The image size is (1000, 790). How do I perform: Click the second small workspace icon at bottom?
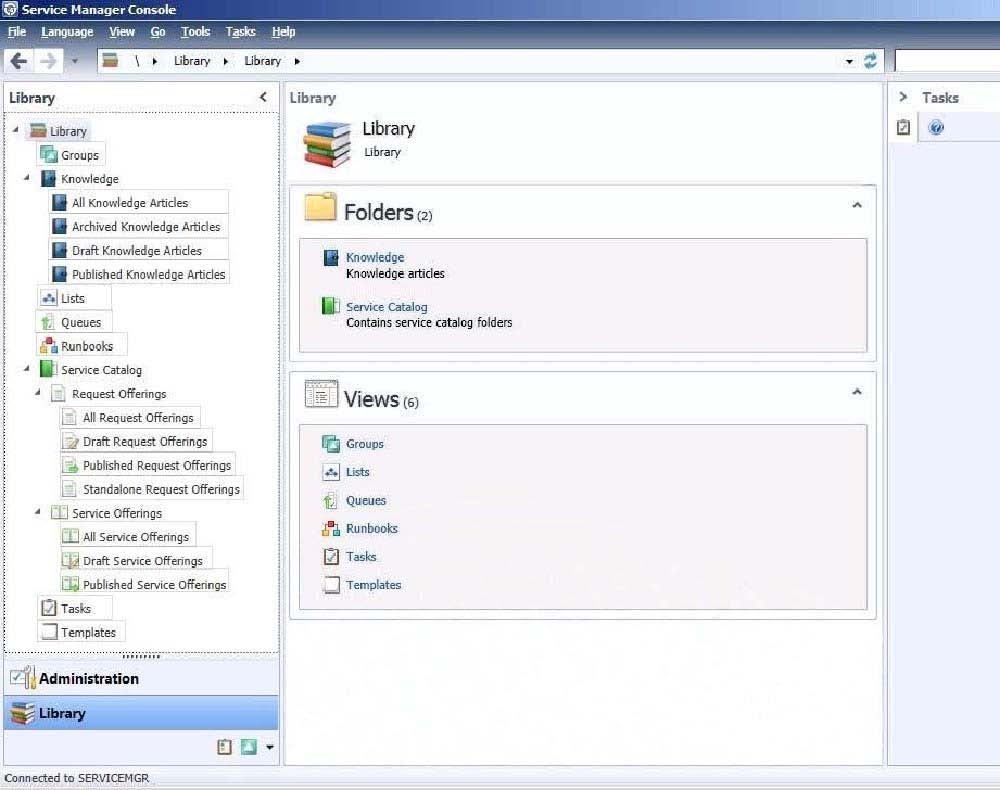249,747
